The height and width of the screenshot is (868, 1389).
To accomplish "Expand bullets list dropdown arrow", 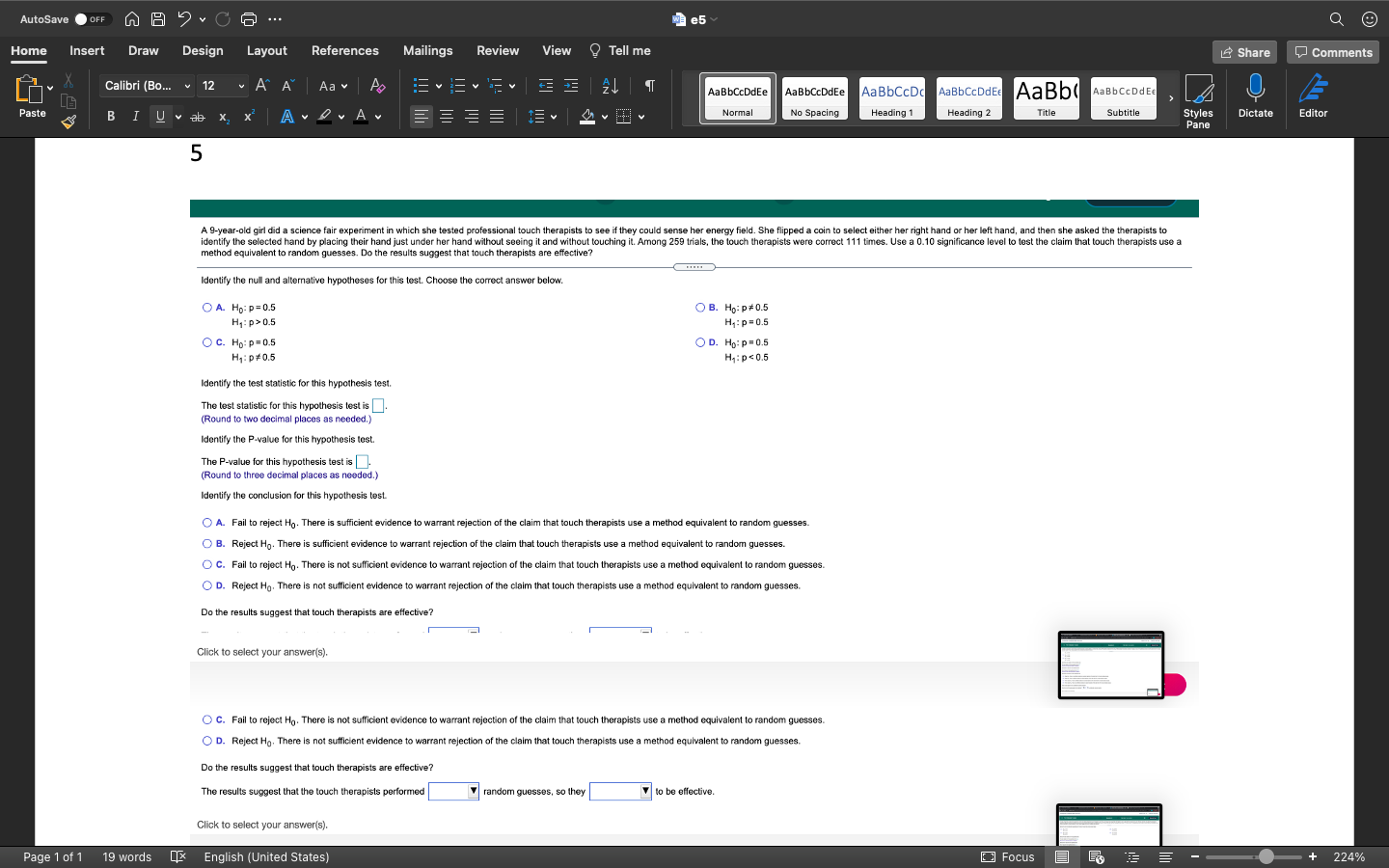I will (439, 87).
